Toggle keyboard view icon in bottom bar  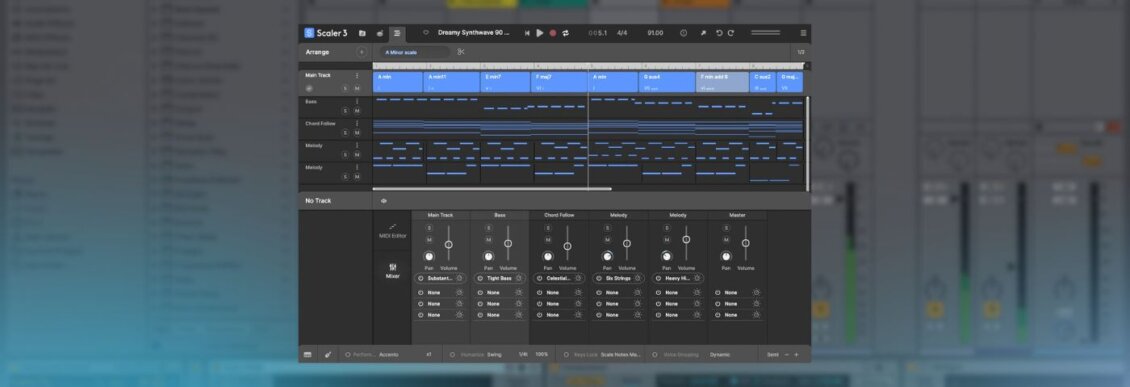coord(308,355)
